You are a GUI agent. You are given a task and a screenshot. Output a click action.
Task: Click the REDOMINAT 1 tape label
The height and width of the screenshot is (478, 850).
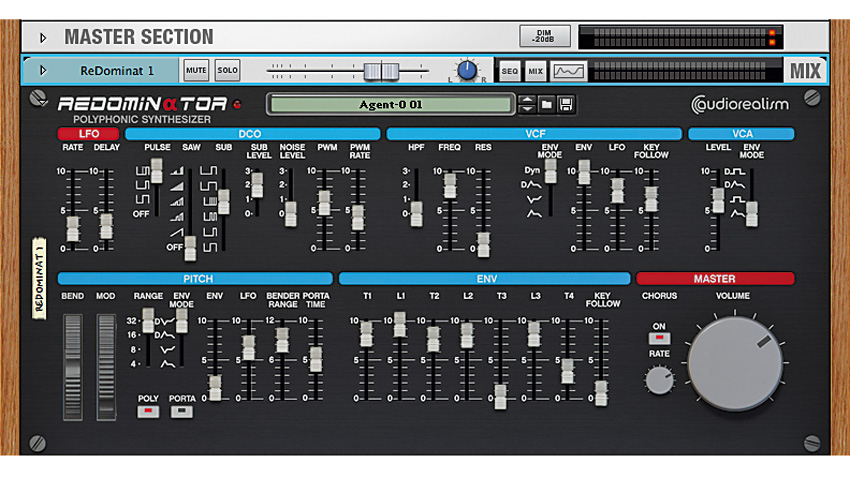tap(39, 278)
